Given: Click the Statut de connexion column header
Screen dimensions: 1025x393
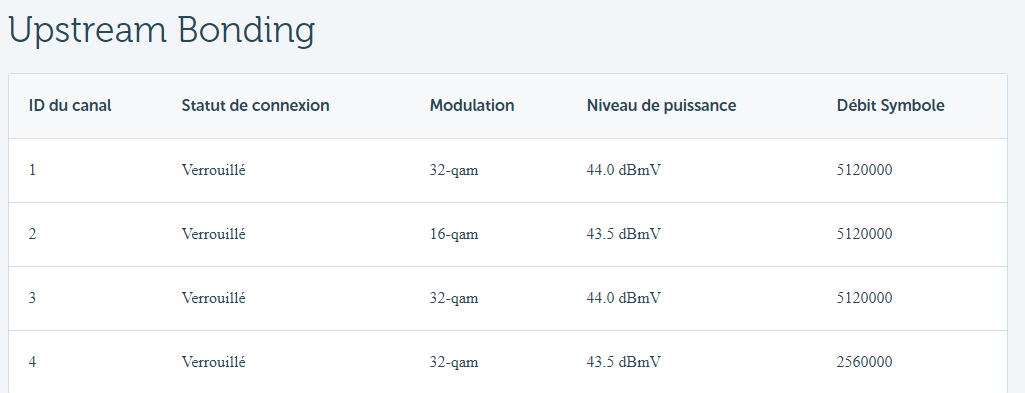Looking at the screenshot, I should (256, 105).
